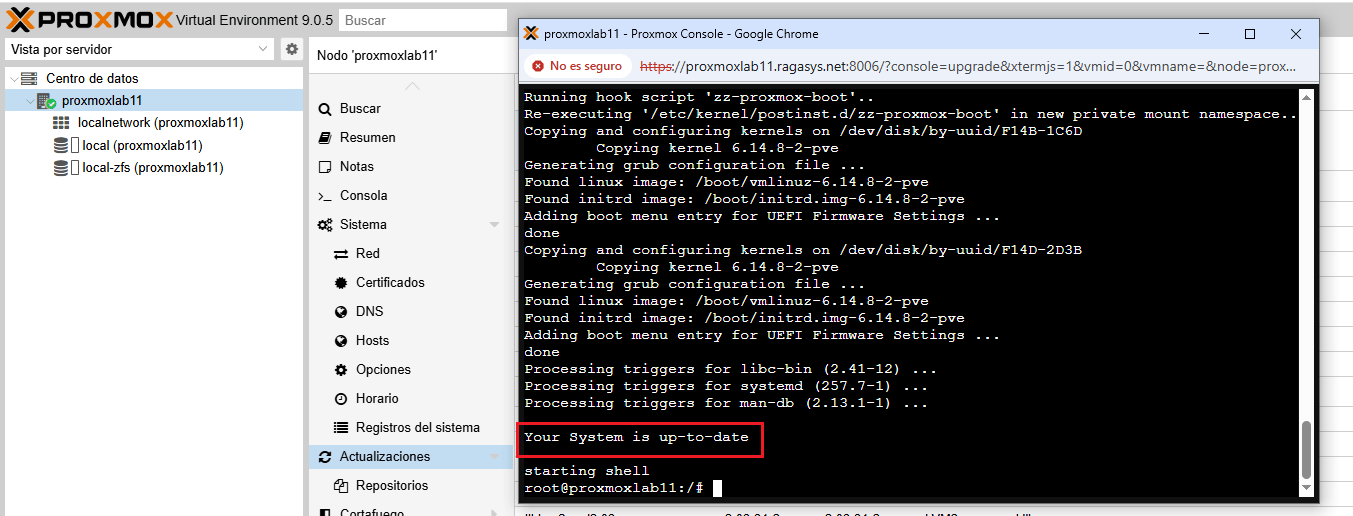Click the Opciones gear icon
The width and height of the screenshot is (1353, 516).
point(341,369)
